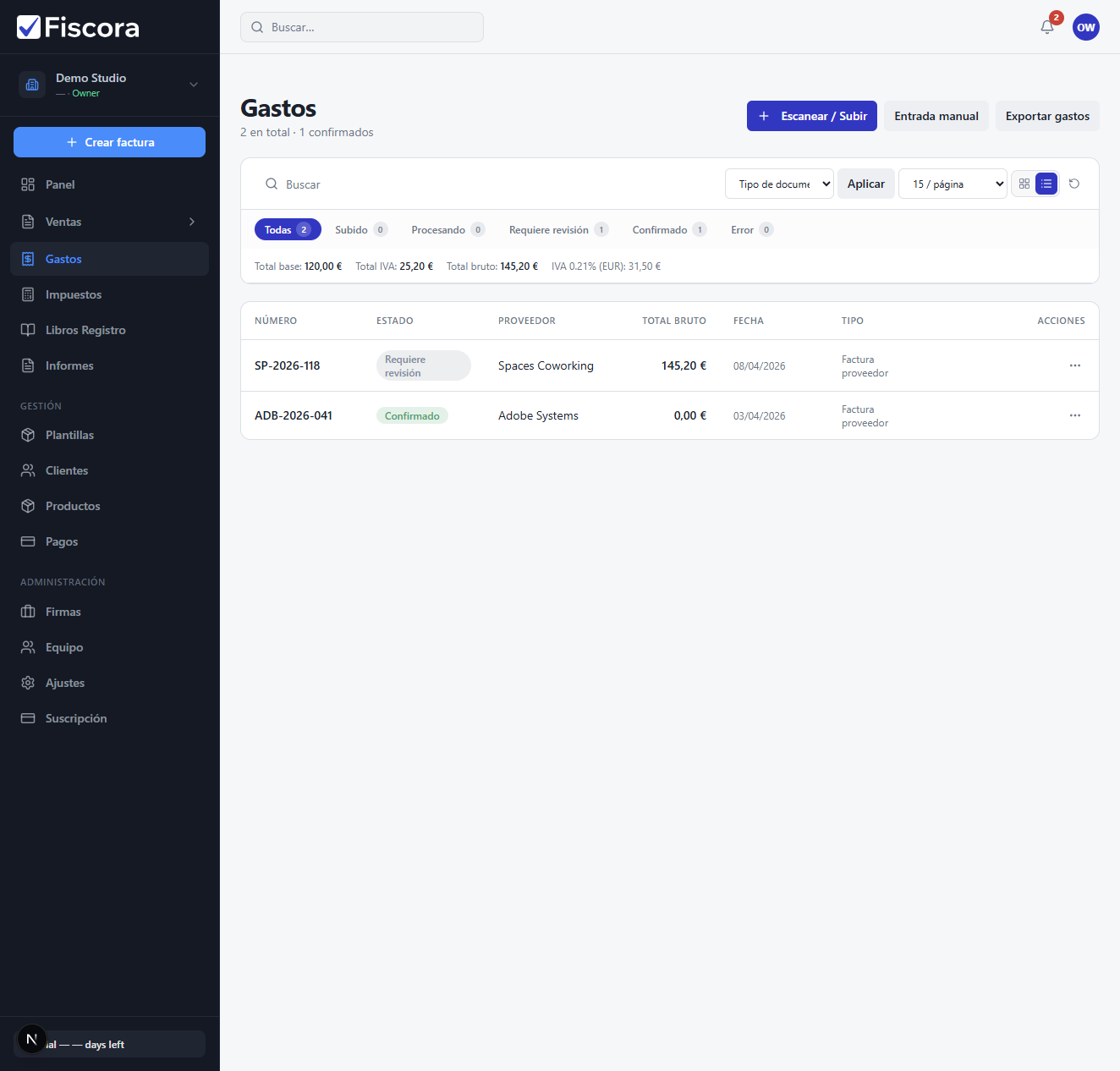Go to Equipo
1120x1071 pixels.
[x=109, y=647]
